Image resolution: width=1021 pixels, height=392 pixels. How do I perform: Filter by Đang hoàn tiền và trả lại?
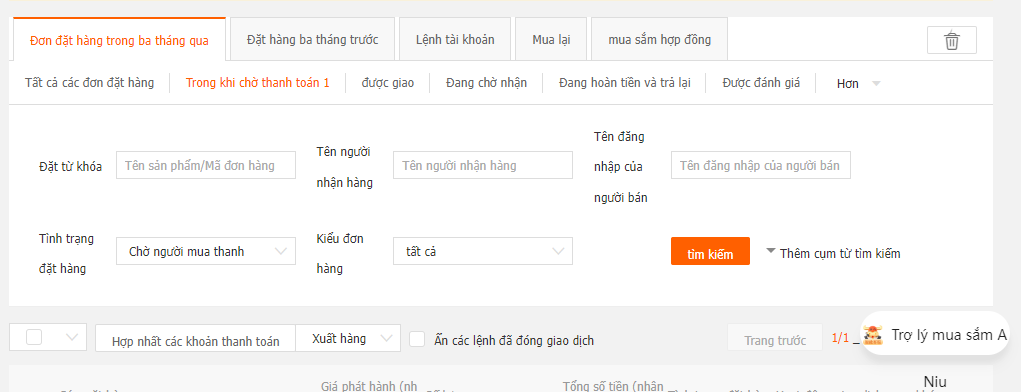(x=624, y=83)
